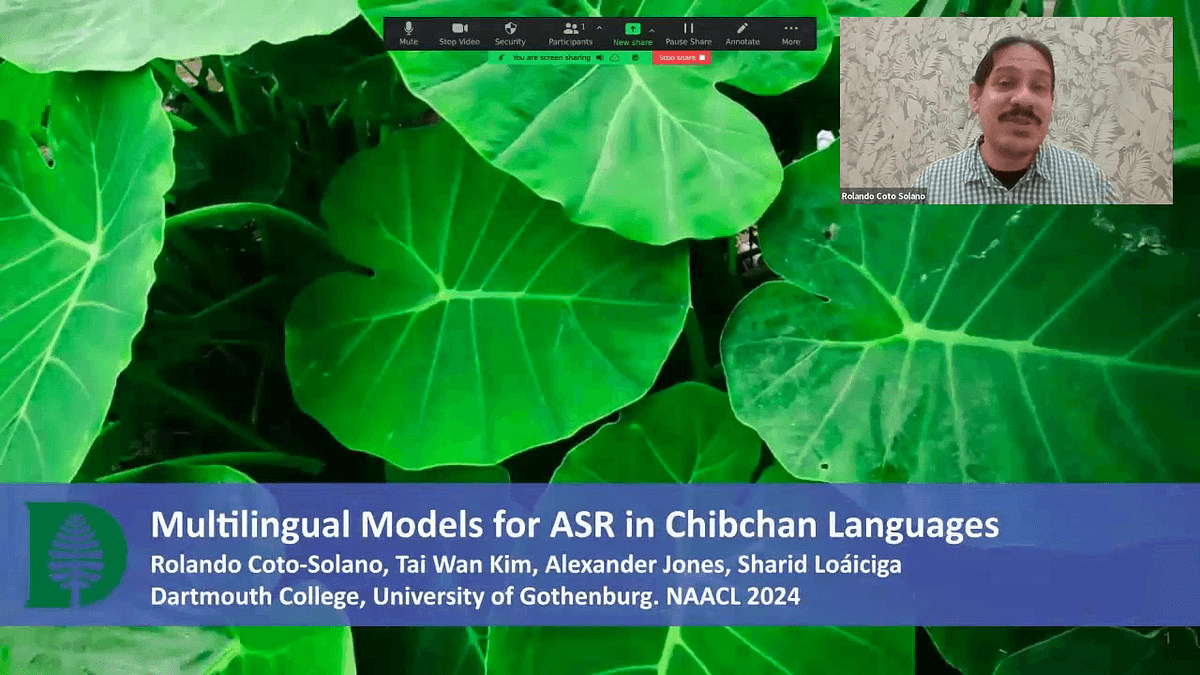Click the 'You are screen sharing' label

click(551, 58)
